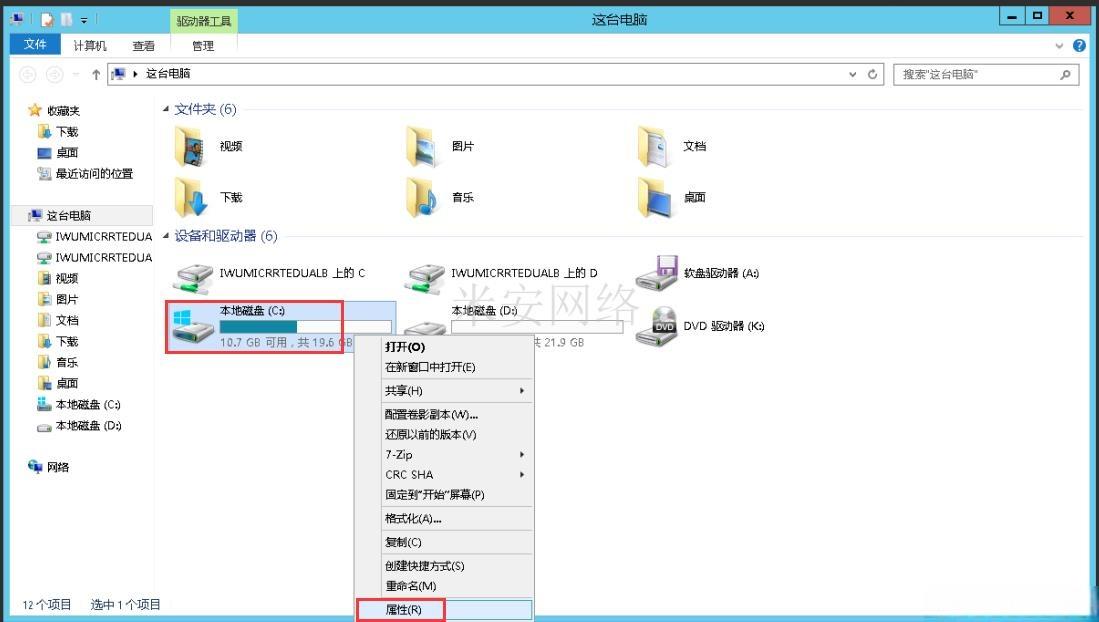Viewport: 1099px width, 622px height.
Task: Select the DVD 驱动器 (K:) icon
Action: [x=657, y=326]
